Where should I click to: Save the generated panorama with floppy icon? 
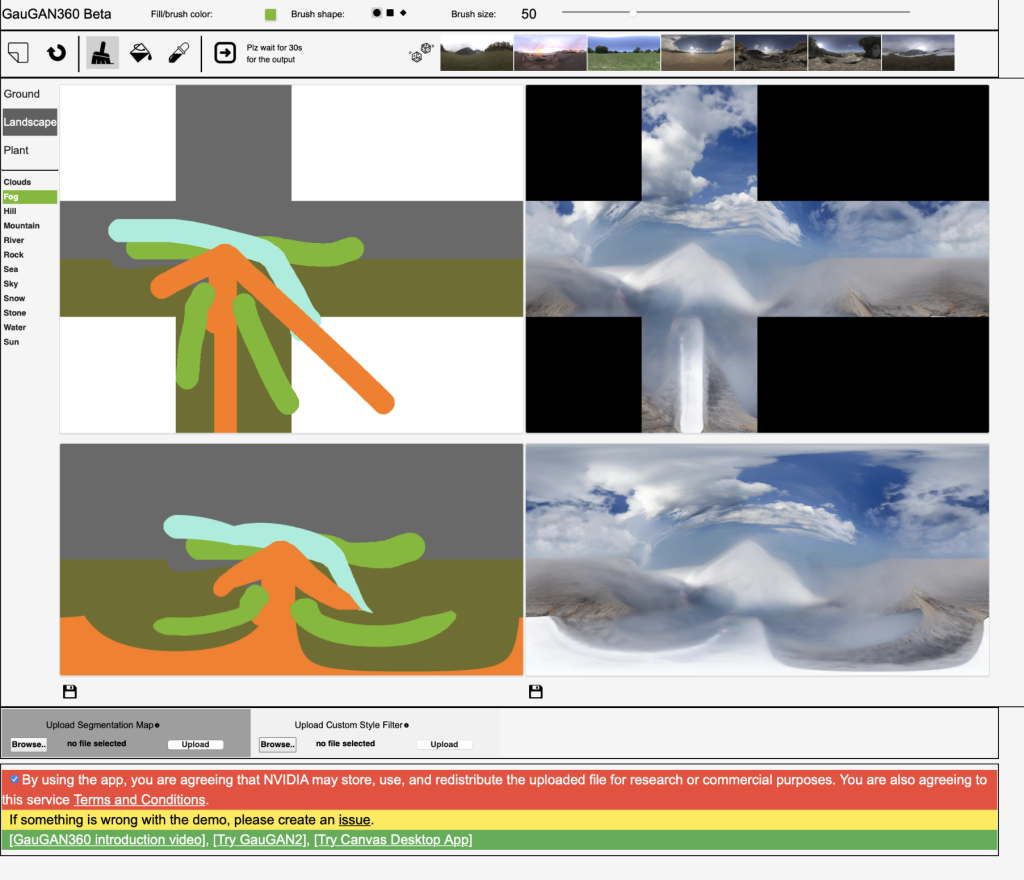(x=536, y=691)
